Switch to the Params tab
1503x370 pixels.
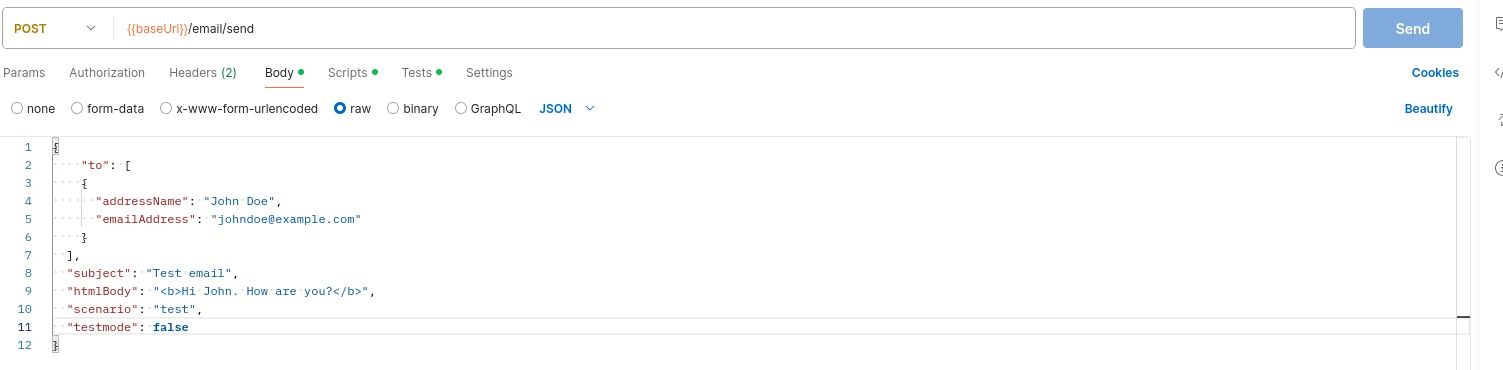(x=24, y=73)
